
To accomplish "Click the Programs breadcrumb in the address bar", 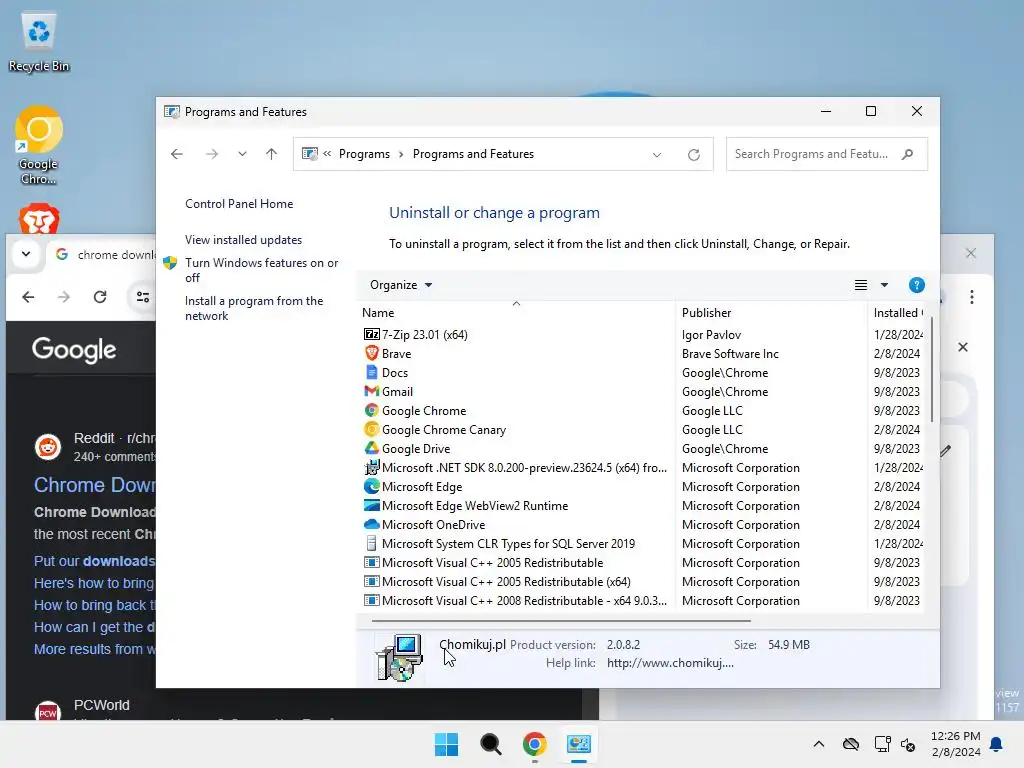I will tap(364, 154).
